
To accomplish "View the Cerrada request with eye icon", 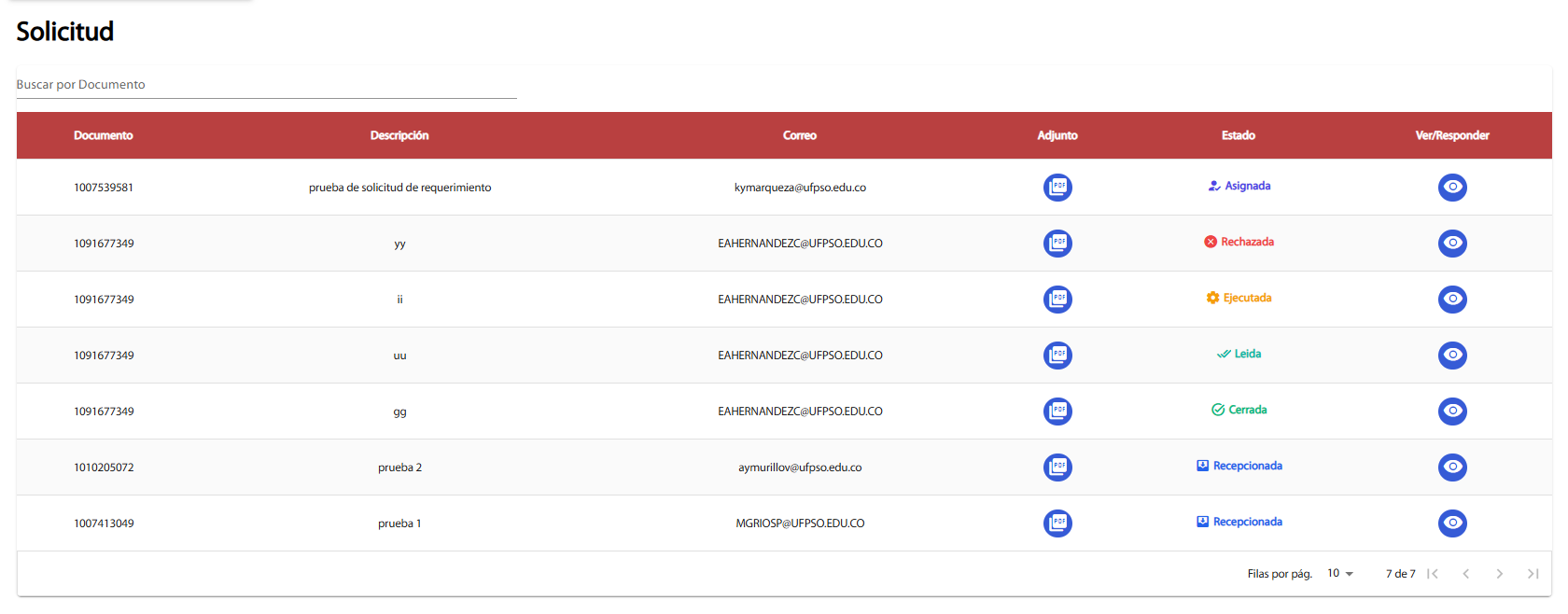I will tap(1451, 412).
